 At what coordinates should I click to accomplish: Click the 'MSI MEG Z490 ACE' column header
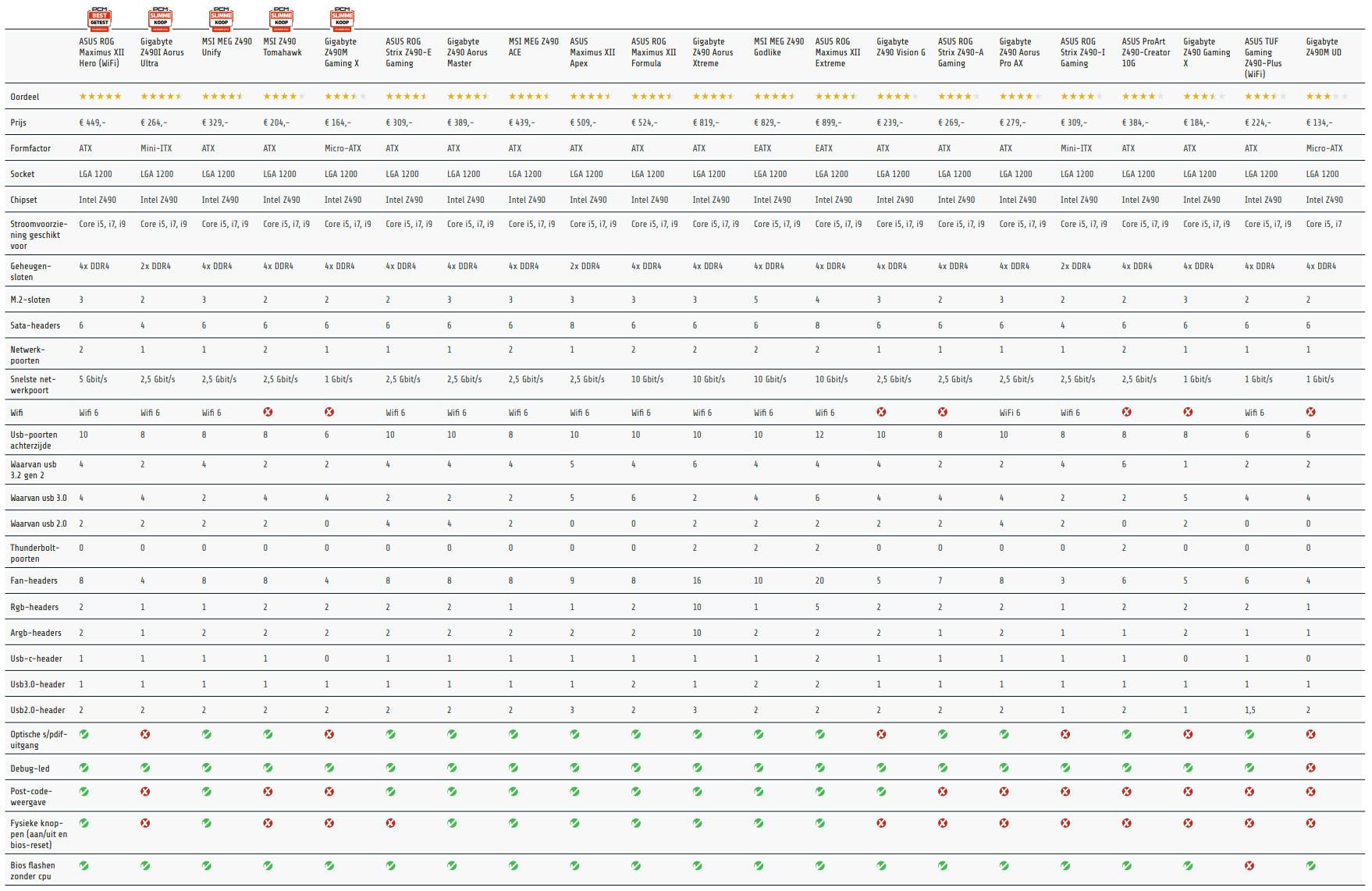click(x=534, y=47)
